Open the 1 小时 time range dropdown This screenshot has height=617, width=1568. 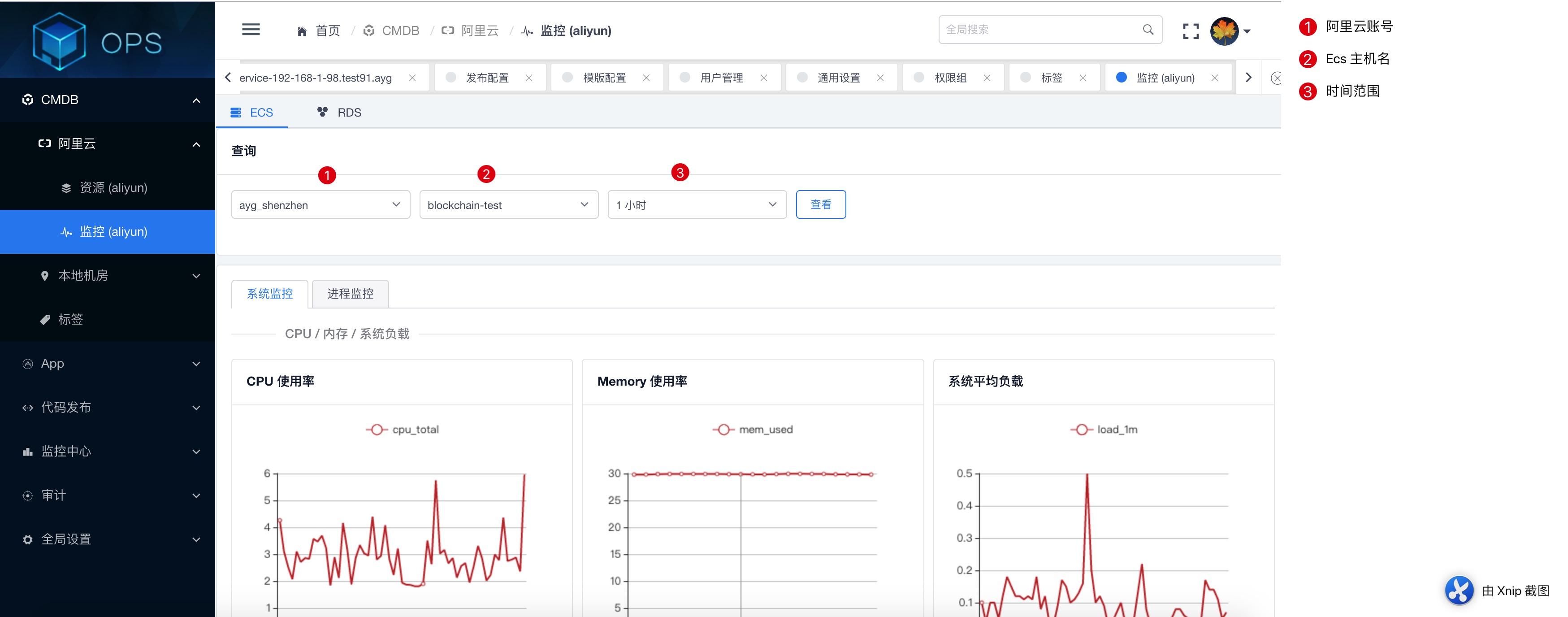coord(696,204)
